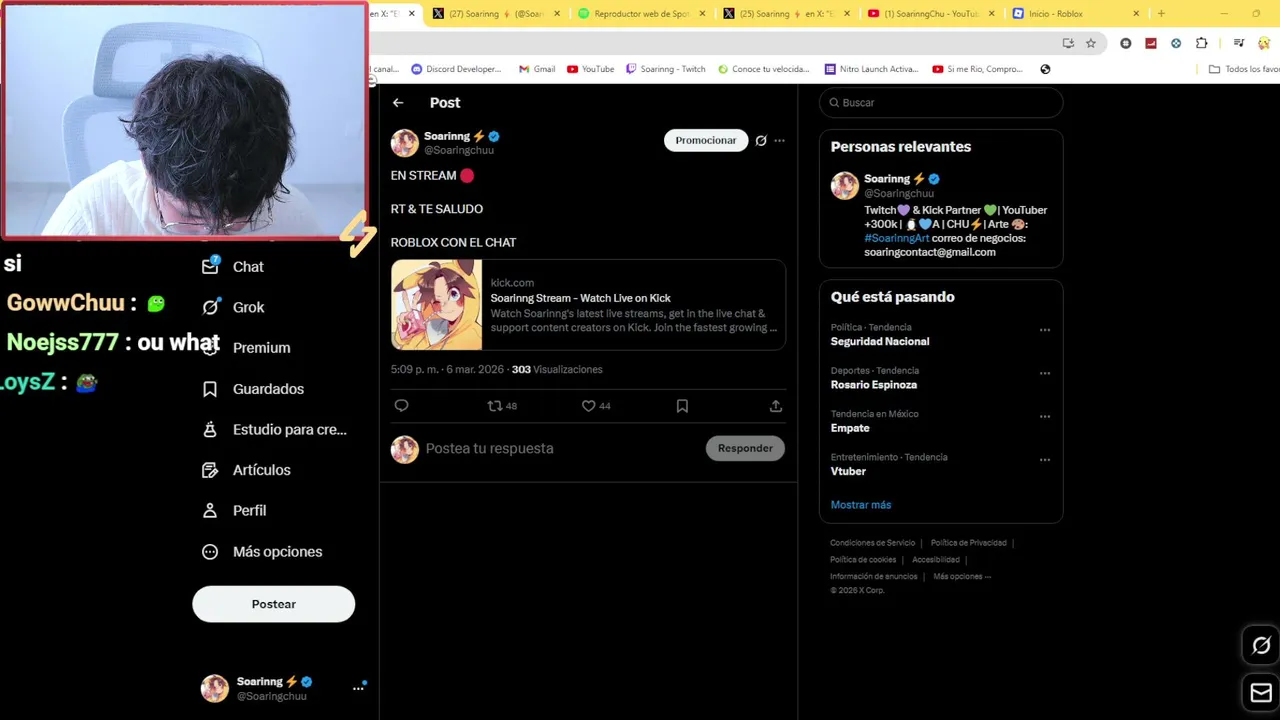Open the Vtuber trend
This screenshot has width=1280, height=720.
(x=848, y=471)
